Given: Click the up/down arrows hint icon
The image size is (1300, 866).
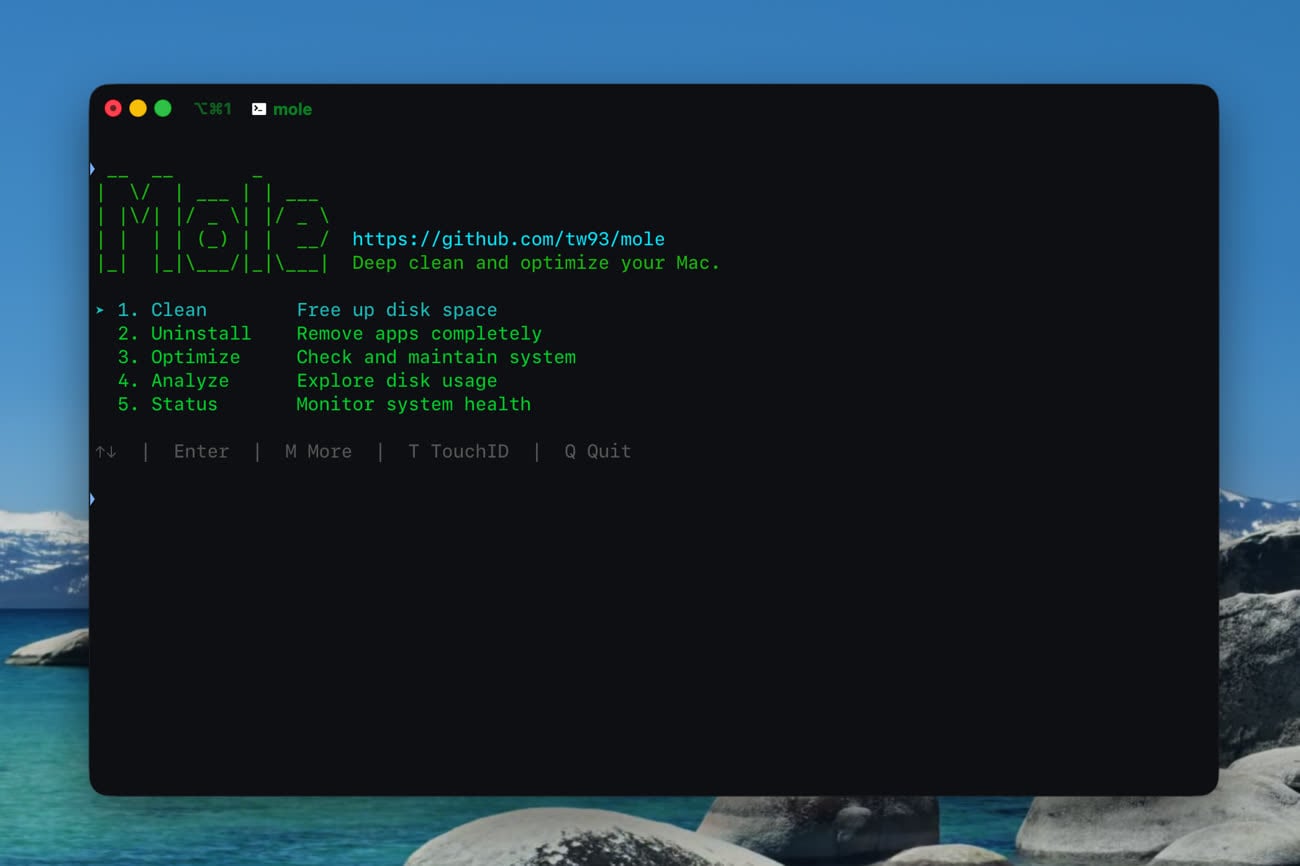Looking at the screenshot, I should pyautogui.click(x=106, y=452).
